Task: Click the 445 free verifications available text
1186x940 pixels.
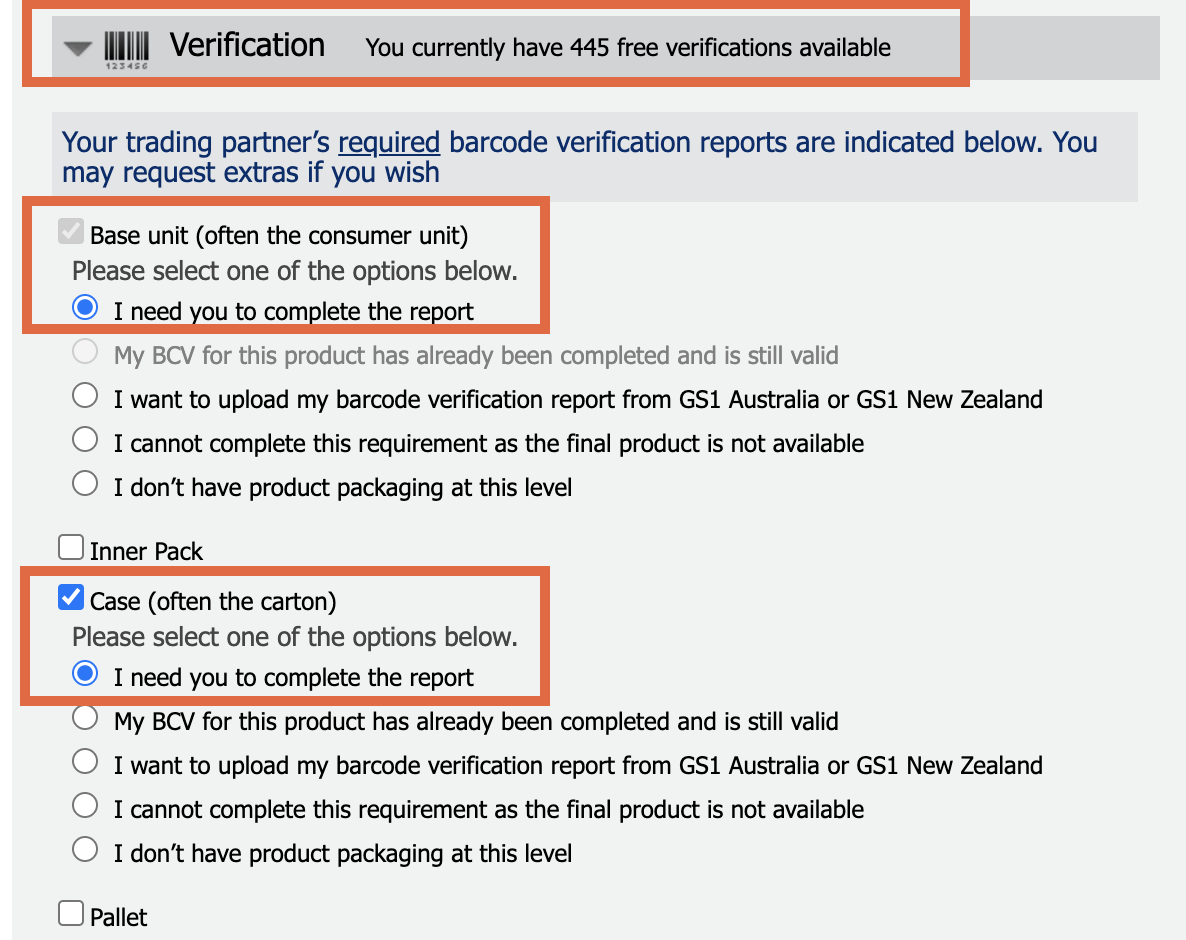Action: (628, 48)
